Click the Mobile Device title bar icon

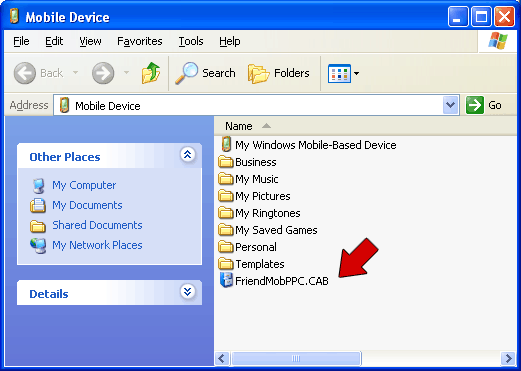14,16
